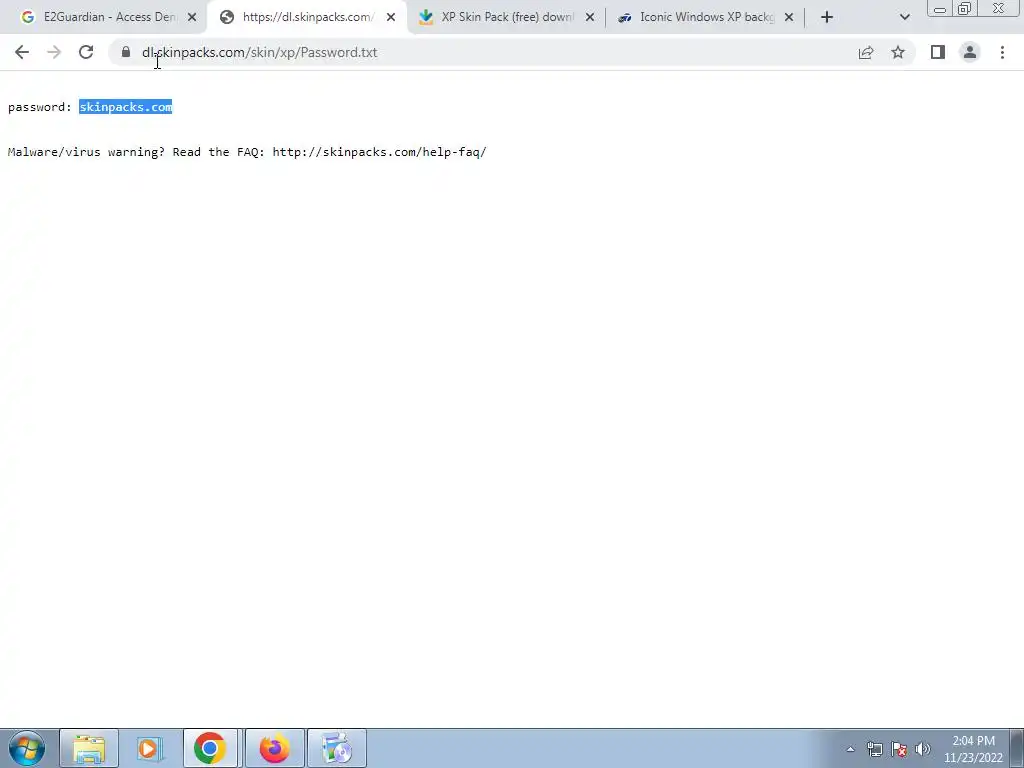1024x768 pixels.
Task: Go back to the previous page
Action: 22,52
